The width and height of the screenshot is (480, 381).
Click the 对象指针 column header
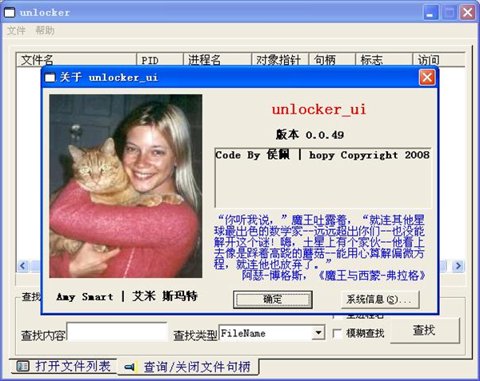coord(280,60)
